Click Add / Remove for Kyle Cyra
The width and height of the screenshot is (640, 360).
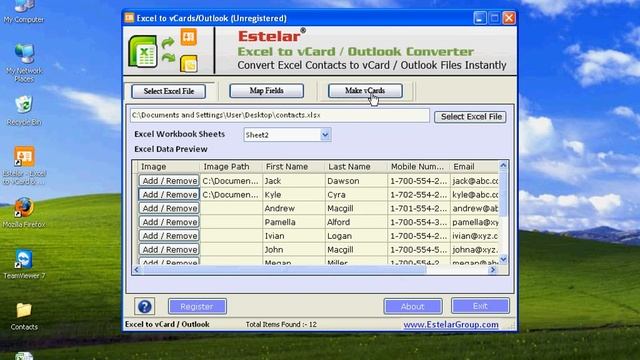(x=169, y=194)
